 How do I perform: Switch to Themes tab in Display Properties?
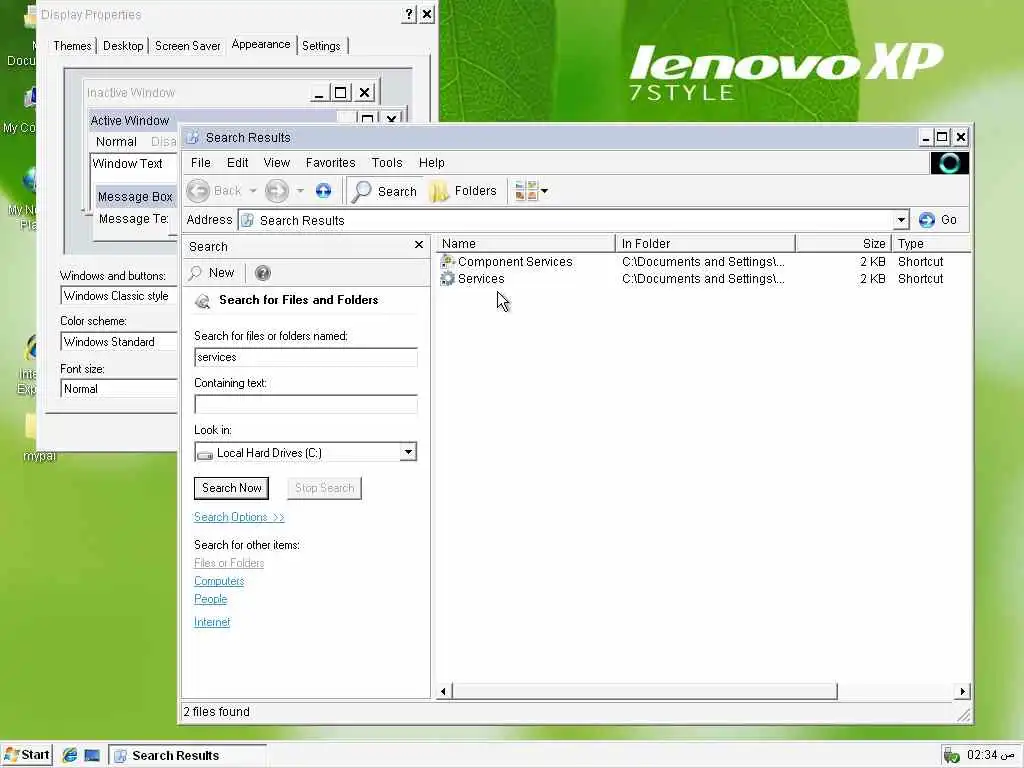[x=72, y=46]
